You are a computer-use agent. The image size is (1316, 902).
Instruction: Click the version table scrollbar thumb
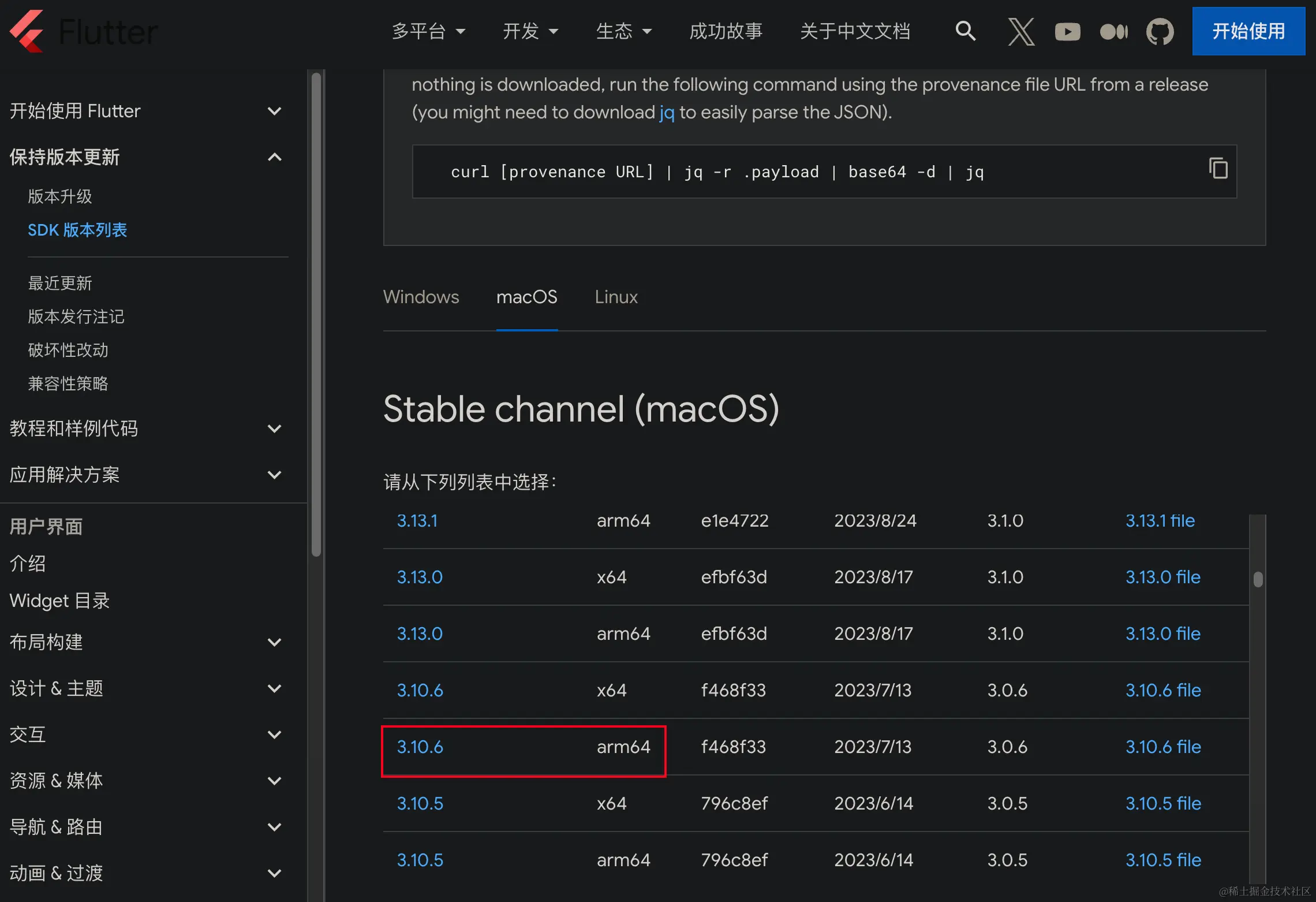tap(1258, 579)
